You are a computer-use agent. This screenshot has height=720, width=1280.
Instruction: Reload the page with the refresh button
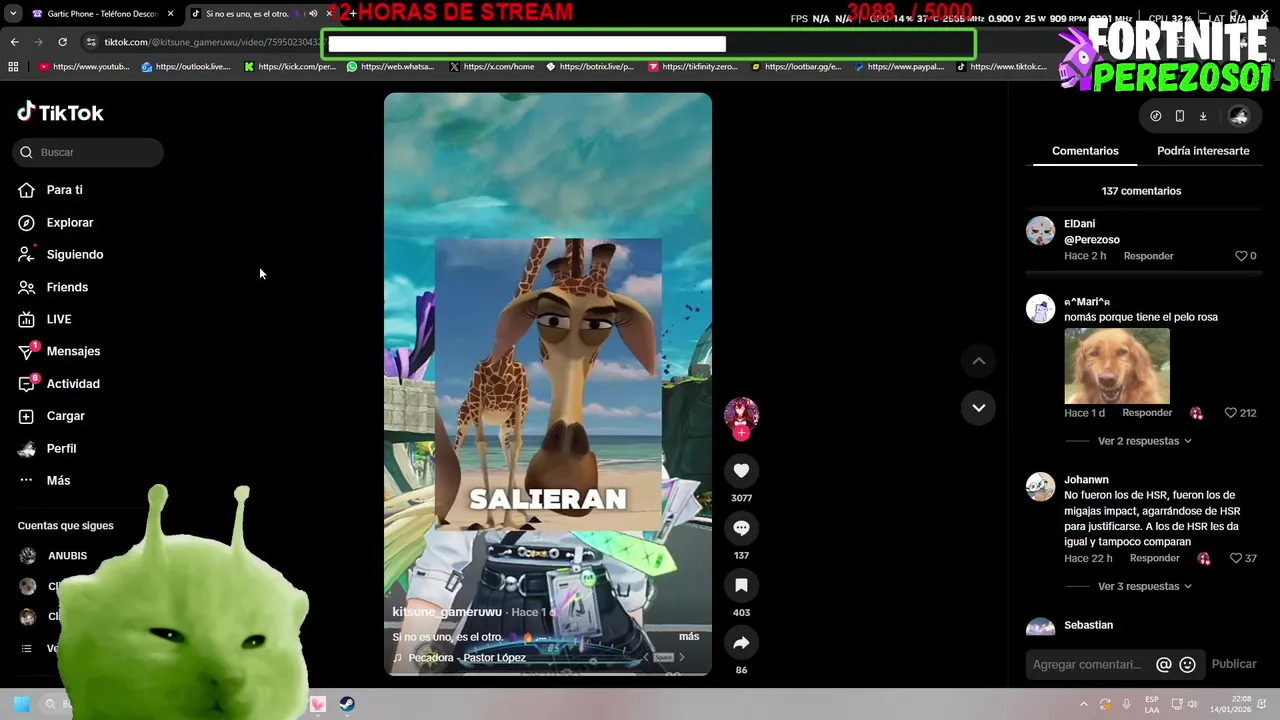(62, 42)
